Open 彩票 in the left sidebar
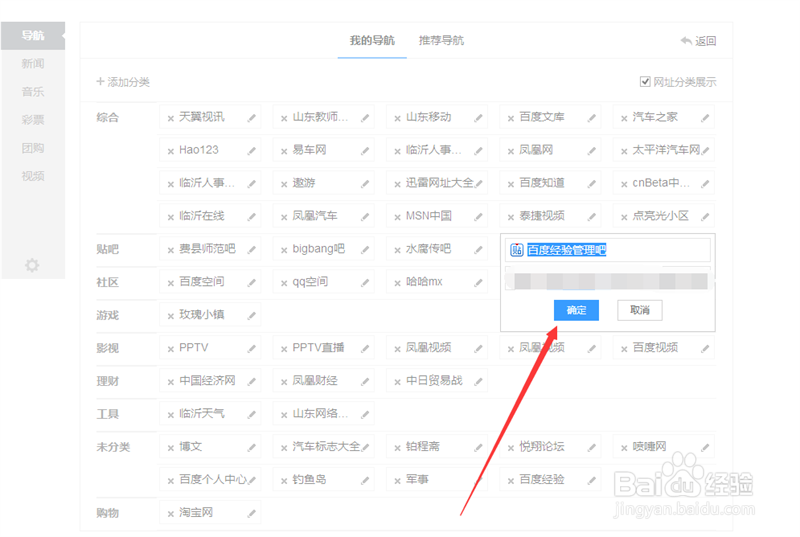Image resolution: width=800 pixels, height=537 pixels. 33,120
